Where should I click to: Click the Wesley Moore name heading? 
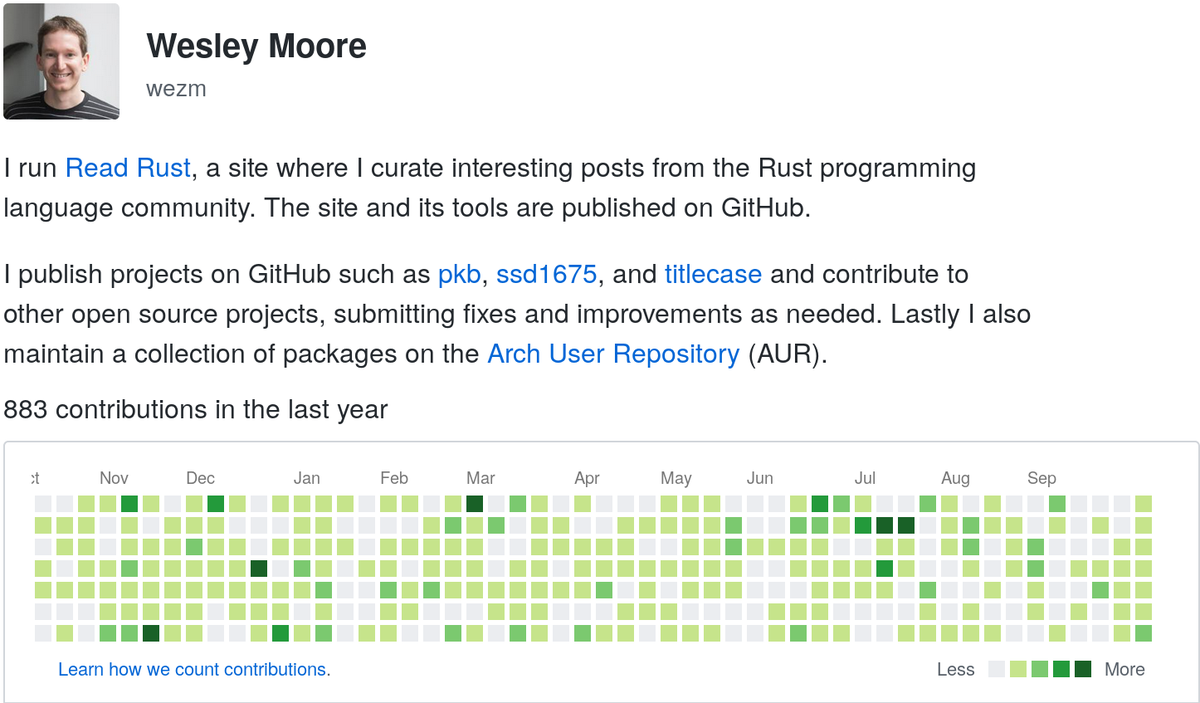click(x=256, y=46)
